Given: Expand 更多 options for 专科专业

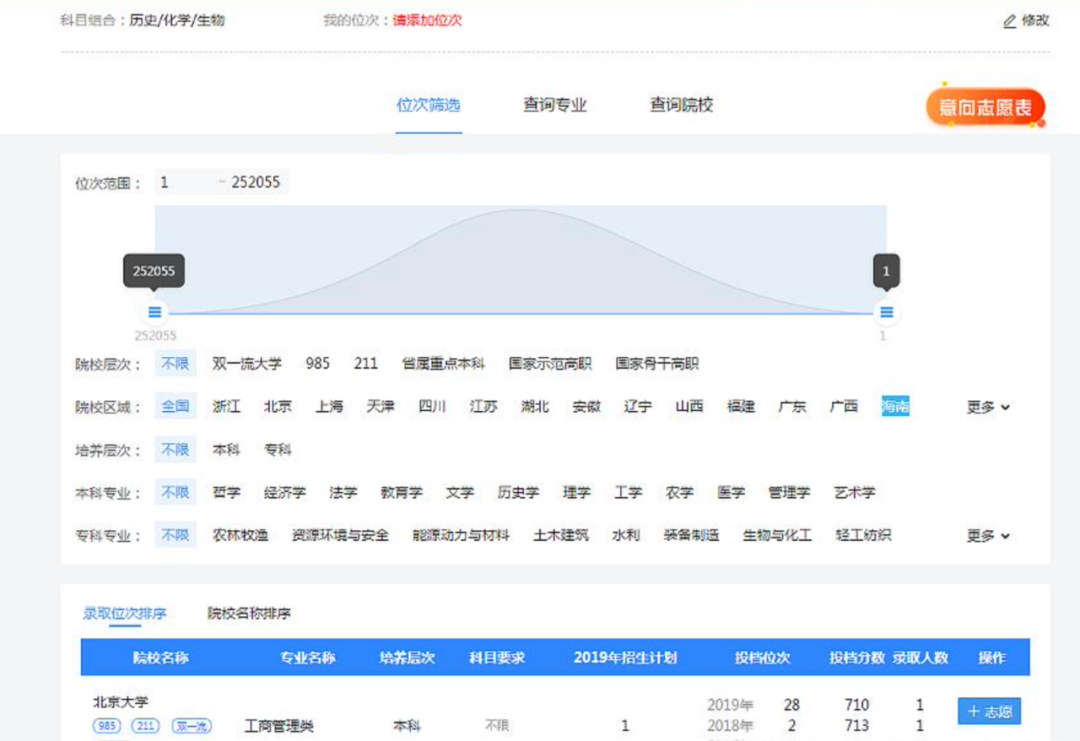Looking at the screenshot, I should [x=981, y=535].
